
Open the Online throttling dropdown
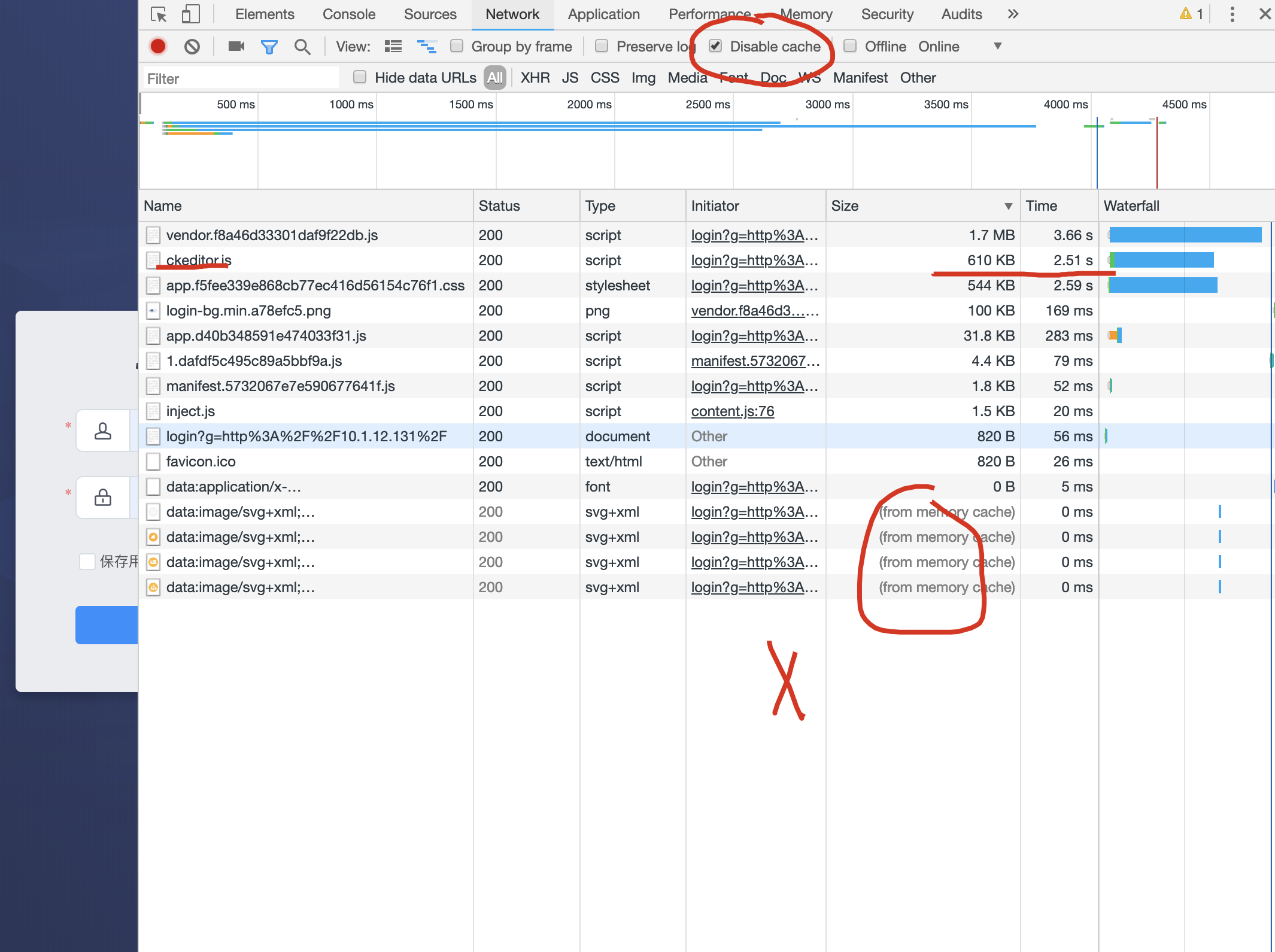[x=960, y=46]
